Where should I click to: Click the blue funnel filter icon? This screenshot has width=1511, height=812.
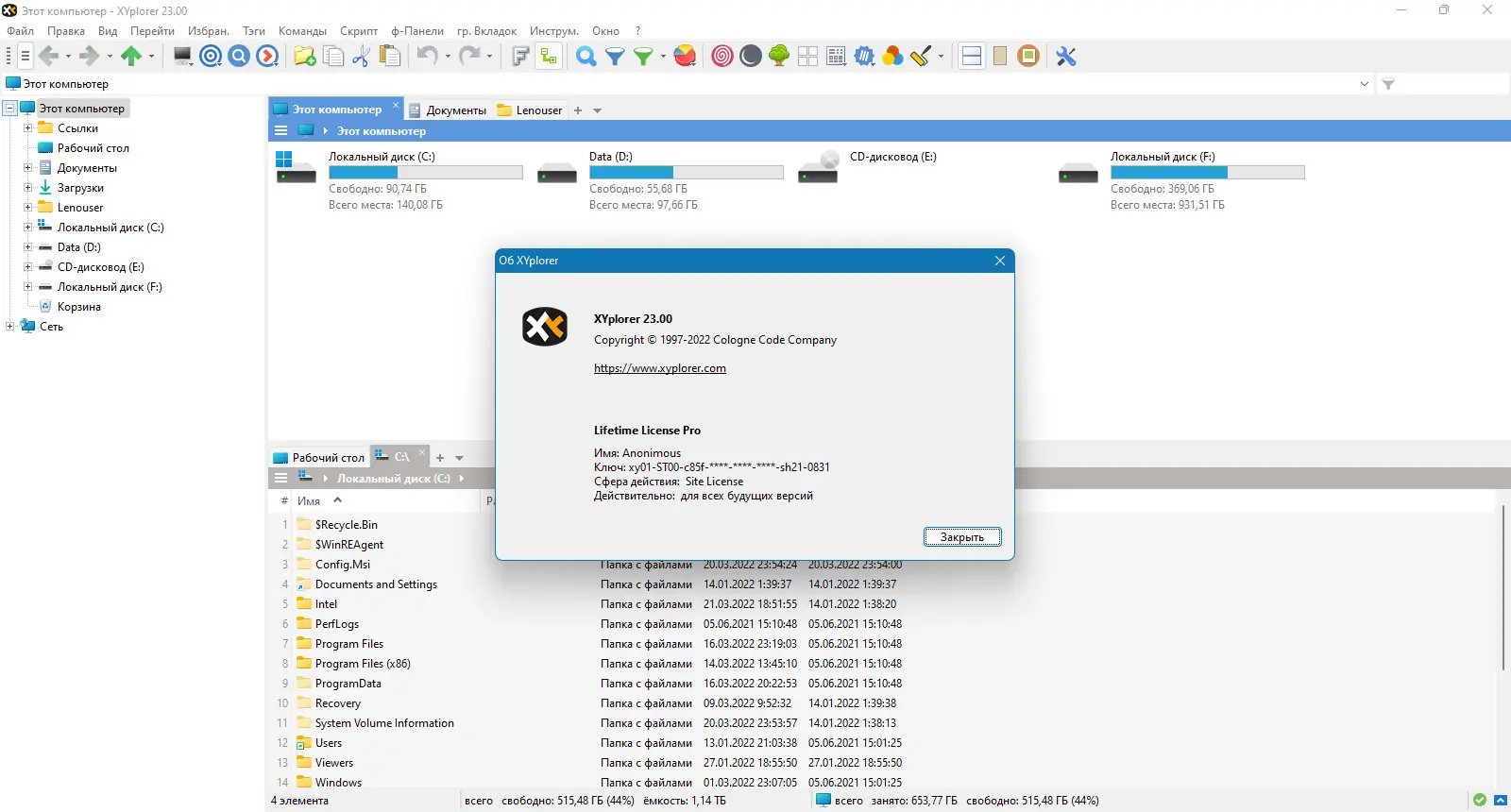(x=615, y=57)
